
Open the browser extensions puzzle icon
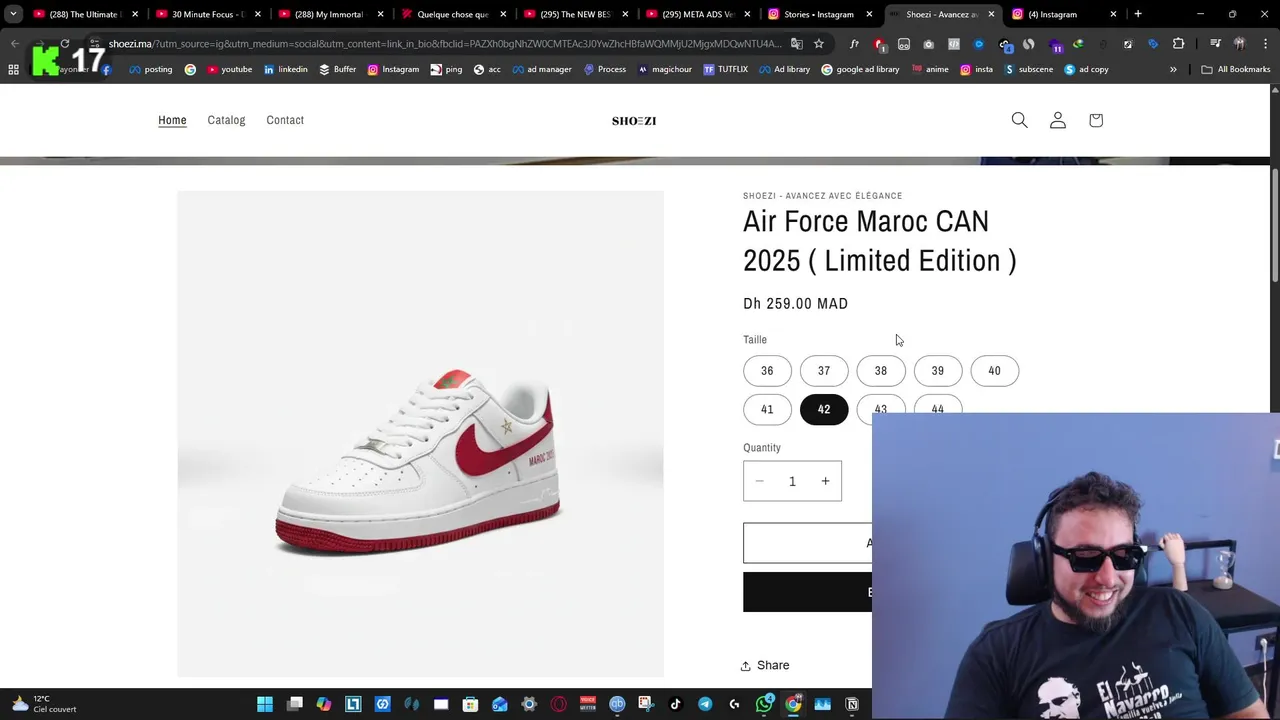pyautogui.click(x=1178, y=44)
